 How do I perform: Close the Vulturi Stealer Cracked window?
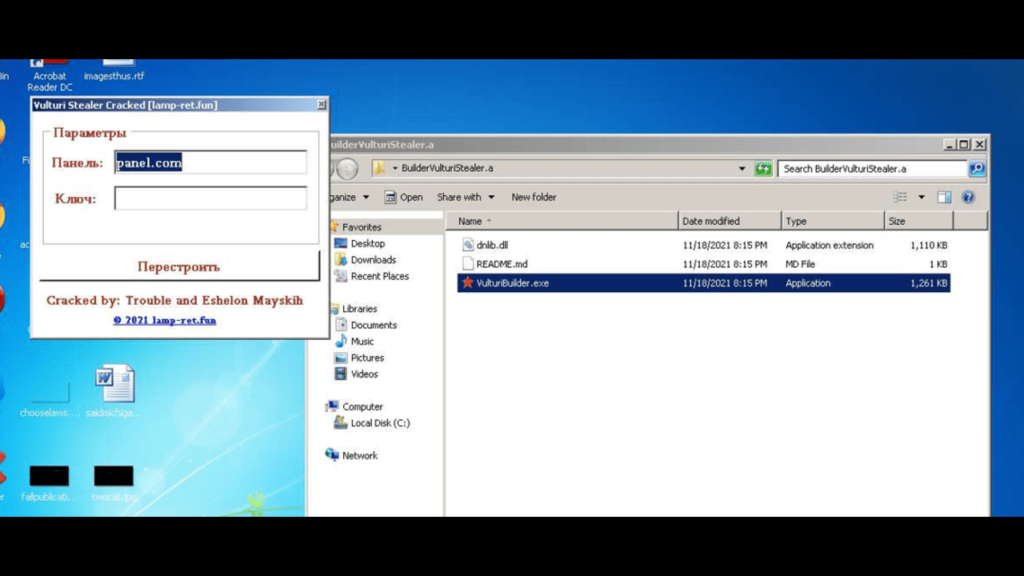click(321, 104)
